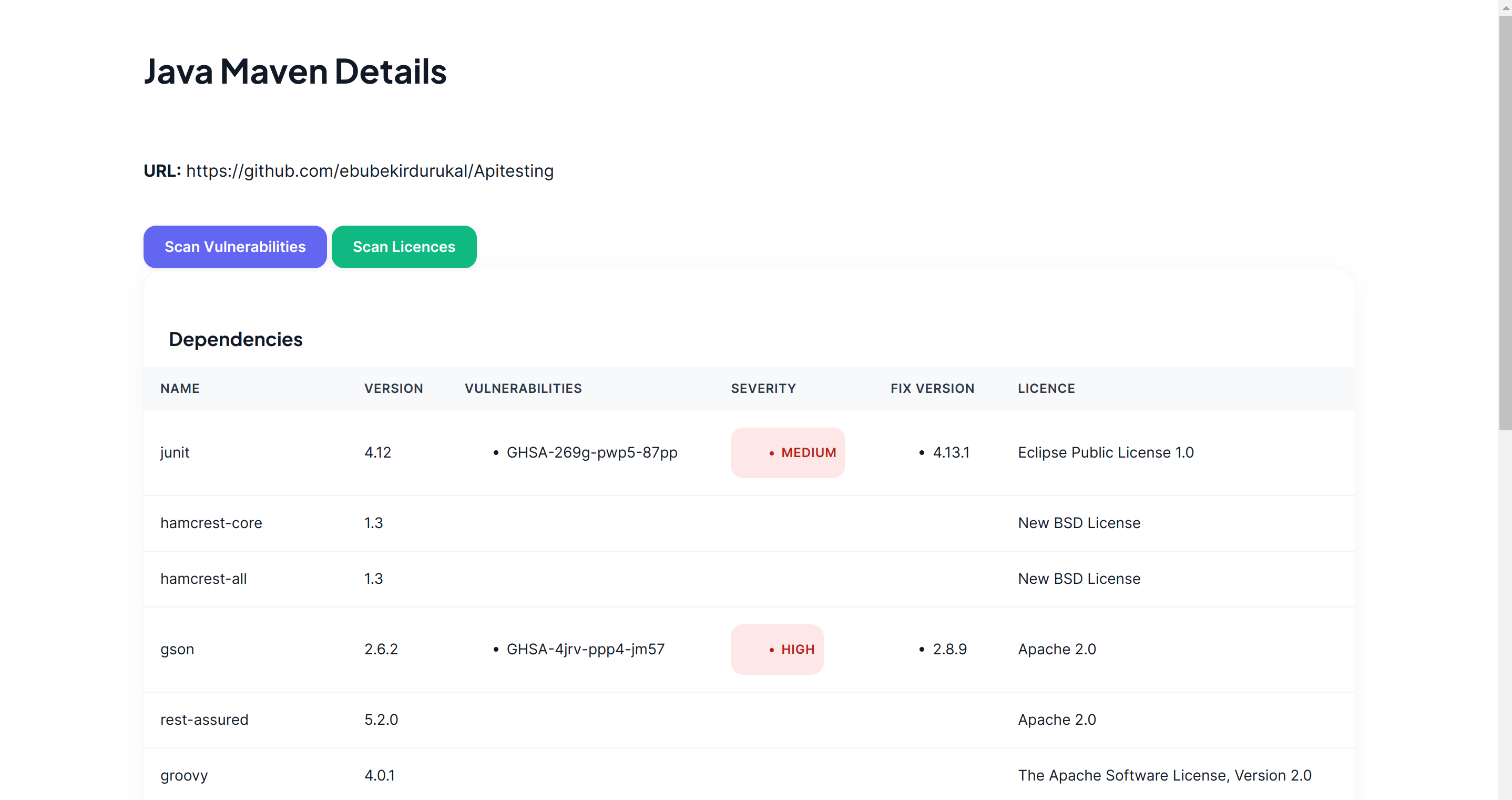The image size is (1512, 800).
Task: Select Eclipse Public License 1.0 text
Action: coord(1105,452)
